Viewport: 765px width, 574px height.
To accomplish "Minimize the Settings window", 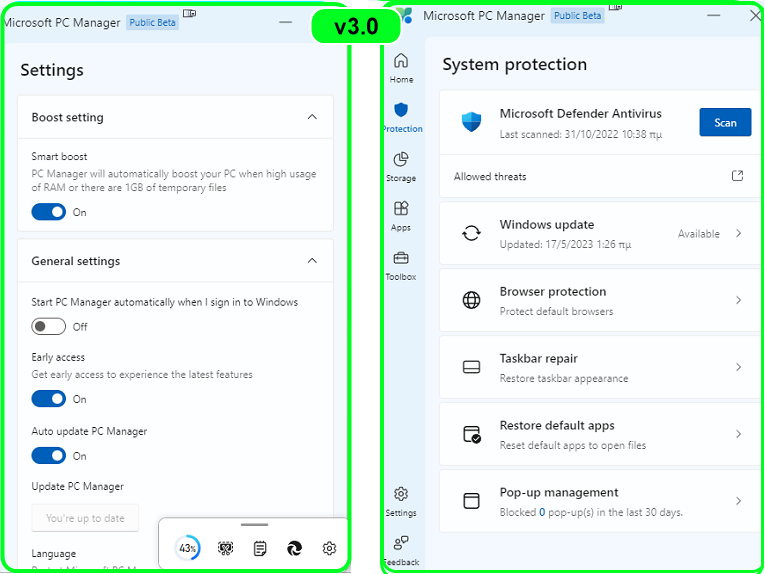I will pos(285,22).
